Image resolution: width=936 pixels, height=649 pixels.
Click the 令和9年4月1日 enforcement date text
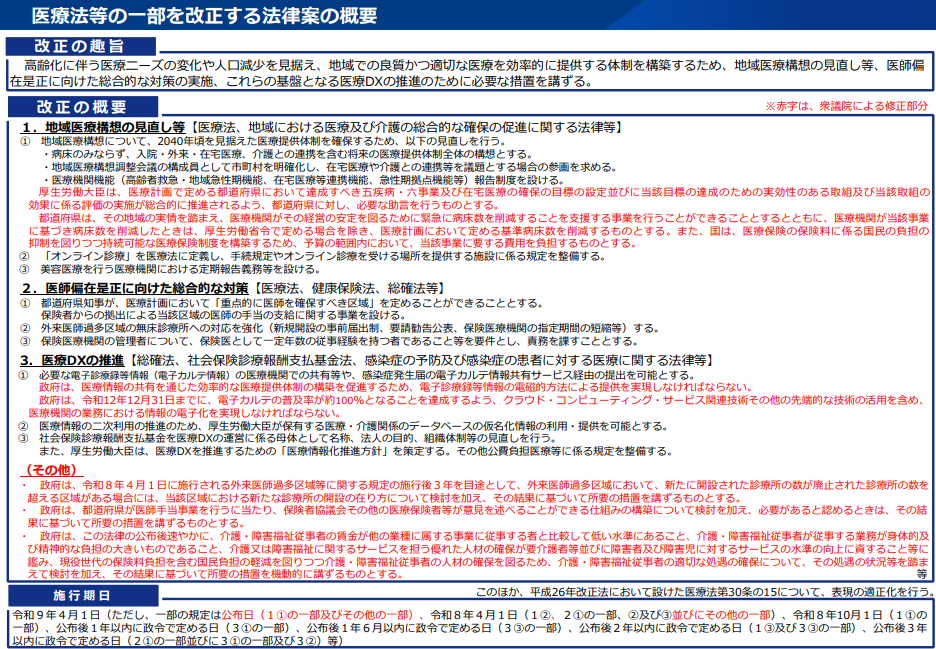pyautogui.click(x=50, y=614)
